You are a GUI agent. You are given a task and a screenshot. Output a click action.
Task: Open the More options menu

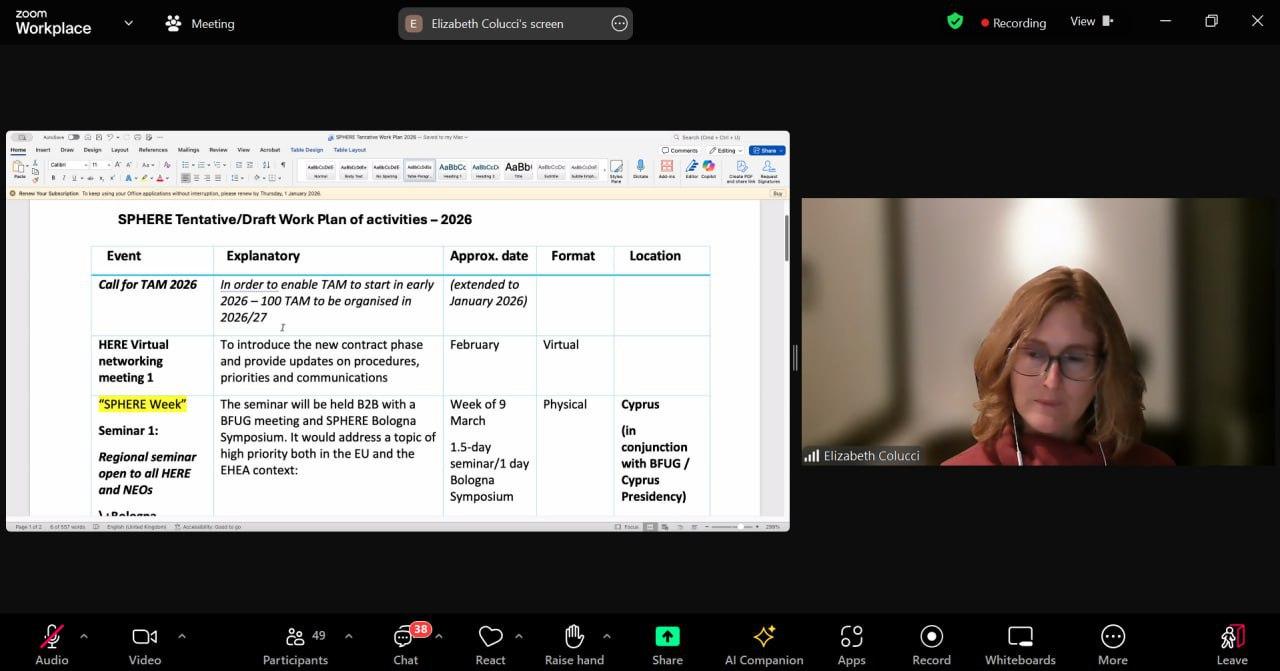[x=1112, y=637]
